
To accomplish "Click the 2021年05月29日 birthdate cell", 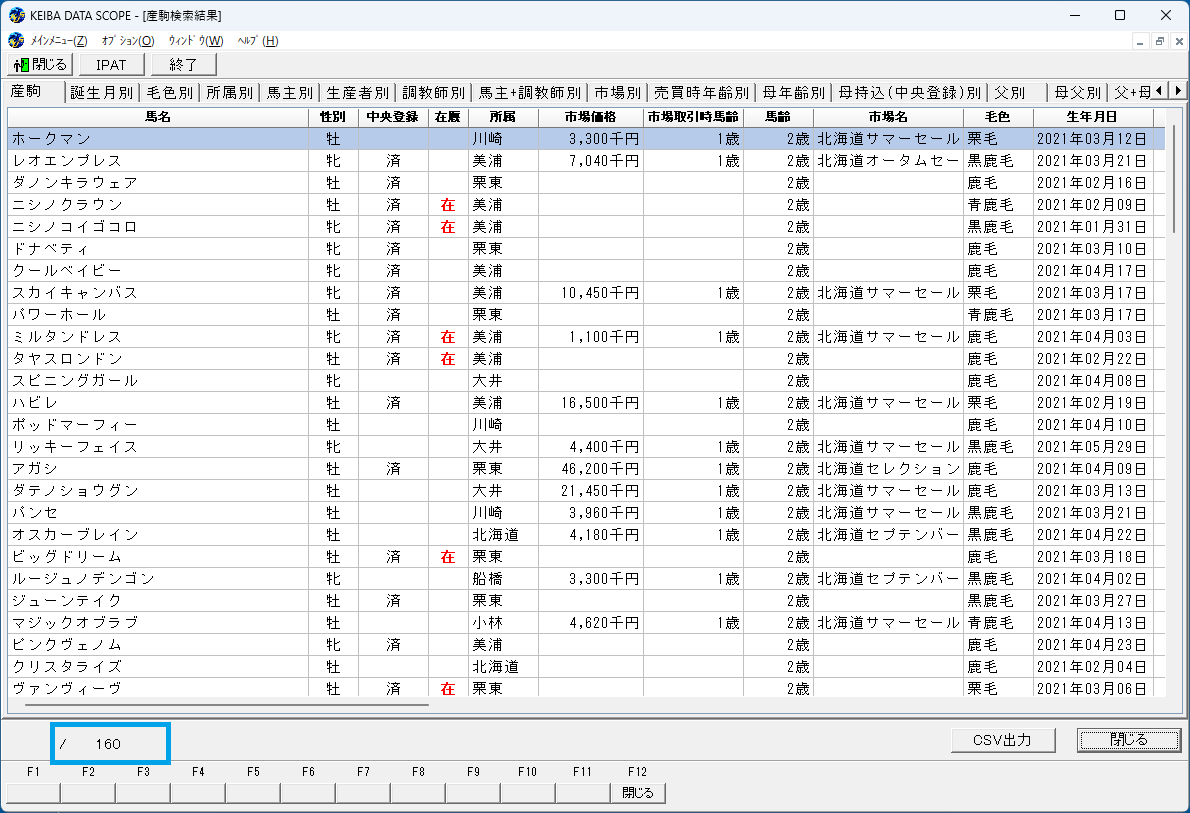I will click(x=1093, y=447).
